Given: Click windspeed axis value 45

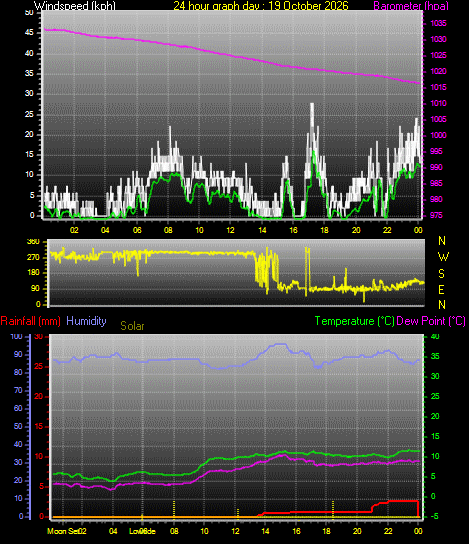Looking at the screenshot, I should point(29,33).
